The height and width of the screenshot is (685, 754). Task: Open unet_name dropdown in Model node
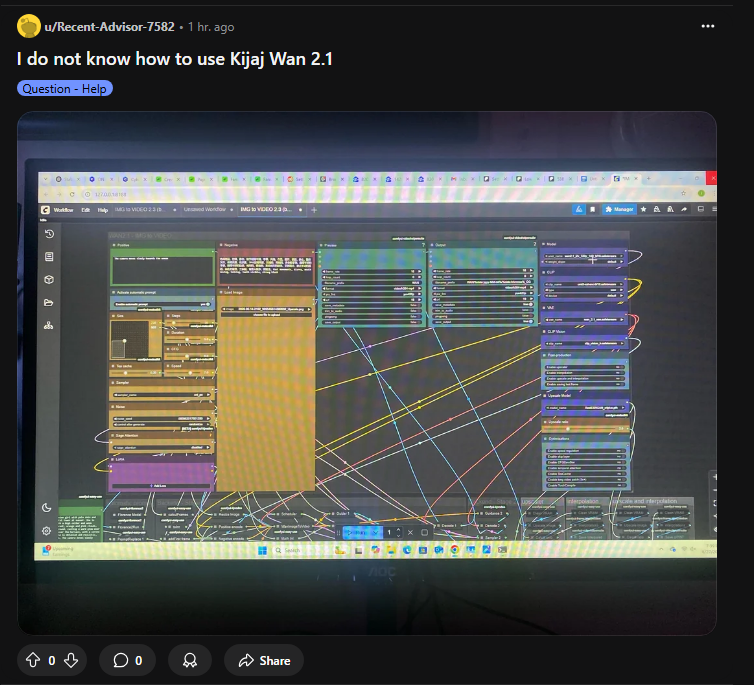584,256
